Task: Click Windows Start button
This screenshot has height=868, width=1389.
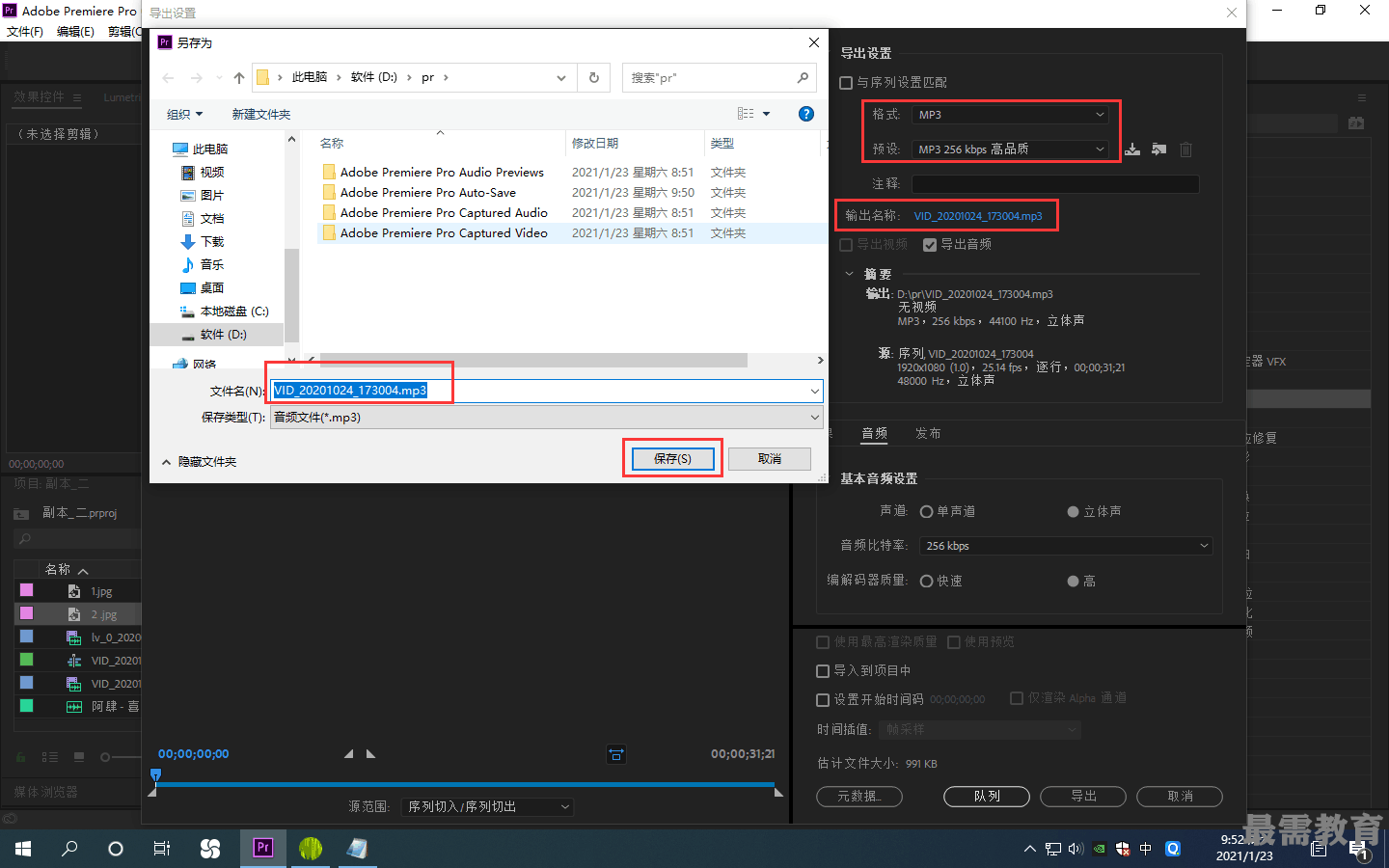Action: tap(23, 849)
